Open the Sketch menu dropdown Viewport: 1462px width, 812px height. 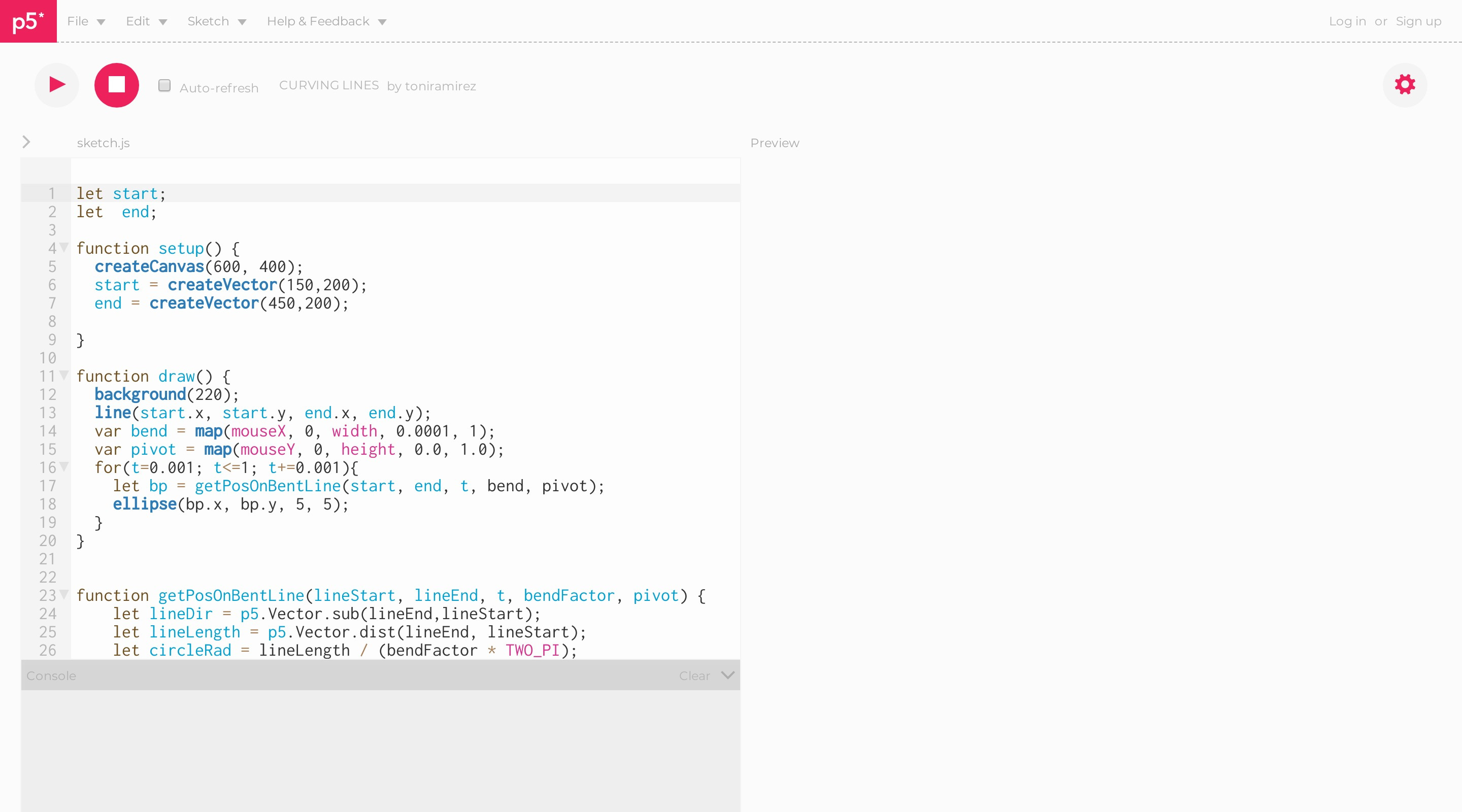coord(216,21)
